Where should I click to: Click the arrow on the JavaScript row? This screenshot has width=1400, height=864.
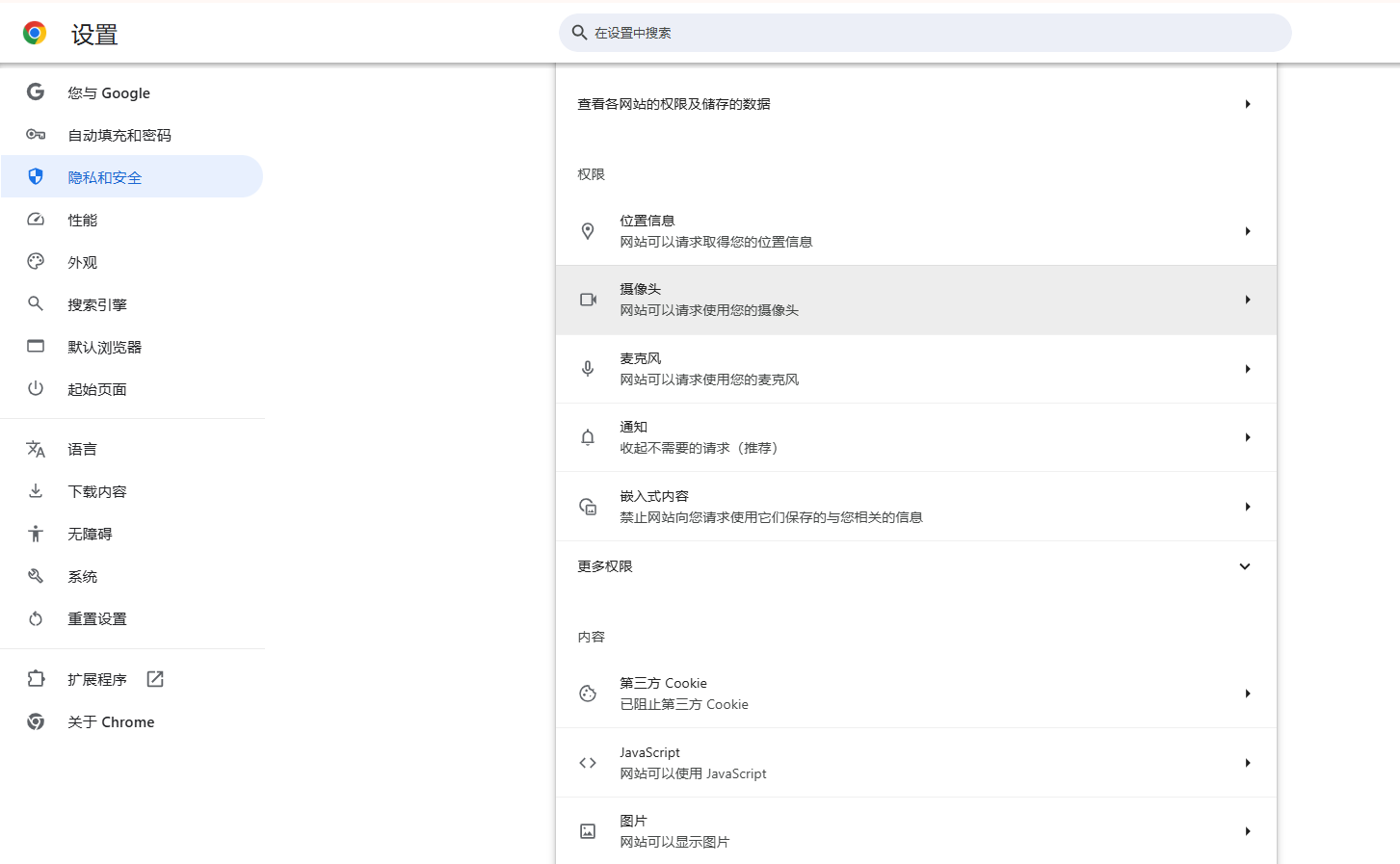click(x=1248, y=763)
